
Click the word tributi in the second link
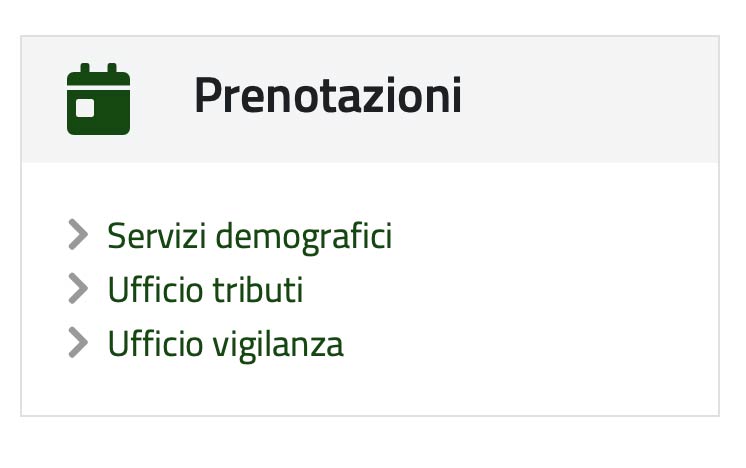coord(258,289)
